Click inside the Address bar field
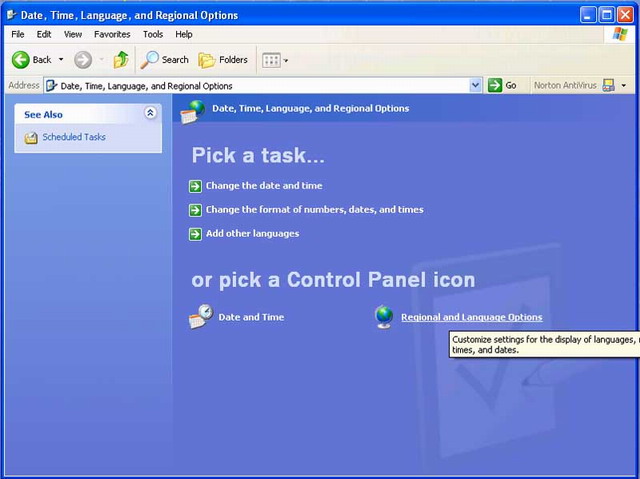The height and width of the screenshot is (479, 640). (260, 86)
